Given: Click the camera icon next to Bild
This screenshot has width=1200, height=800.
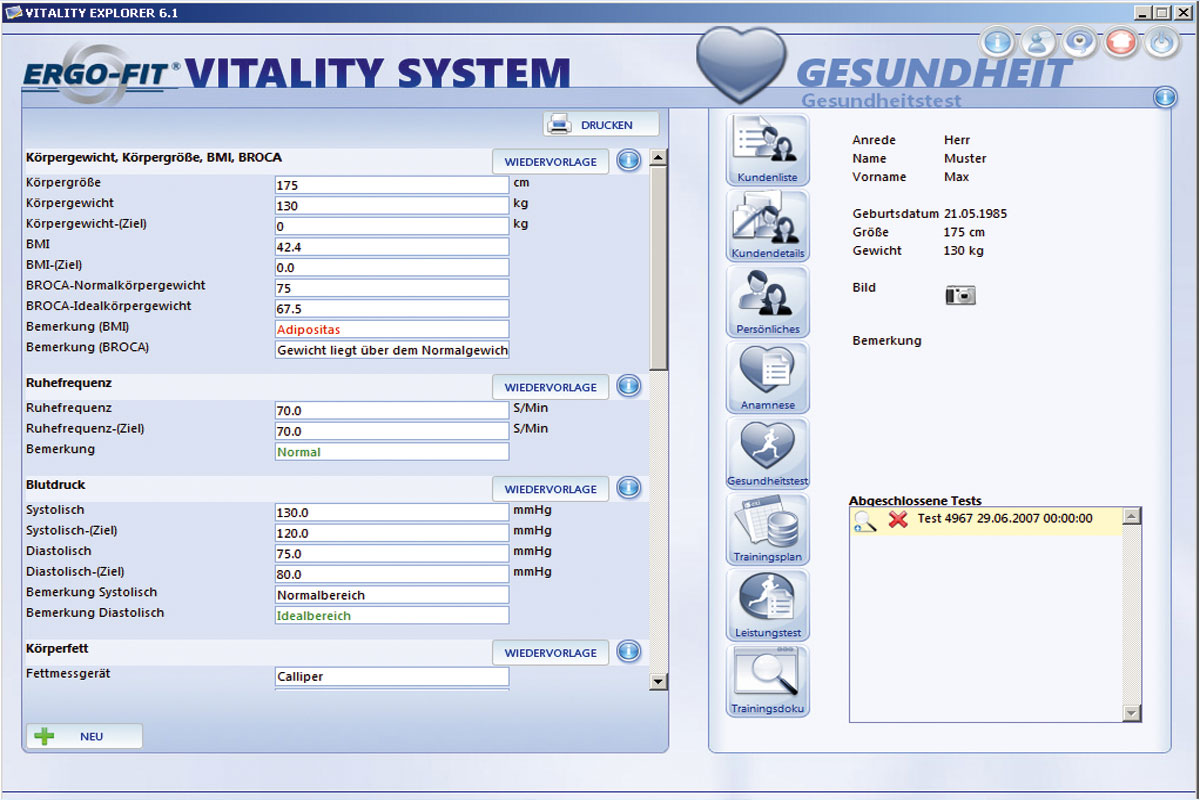Looking at the screenshot, I should tap(960, 295).
